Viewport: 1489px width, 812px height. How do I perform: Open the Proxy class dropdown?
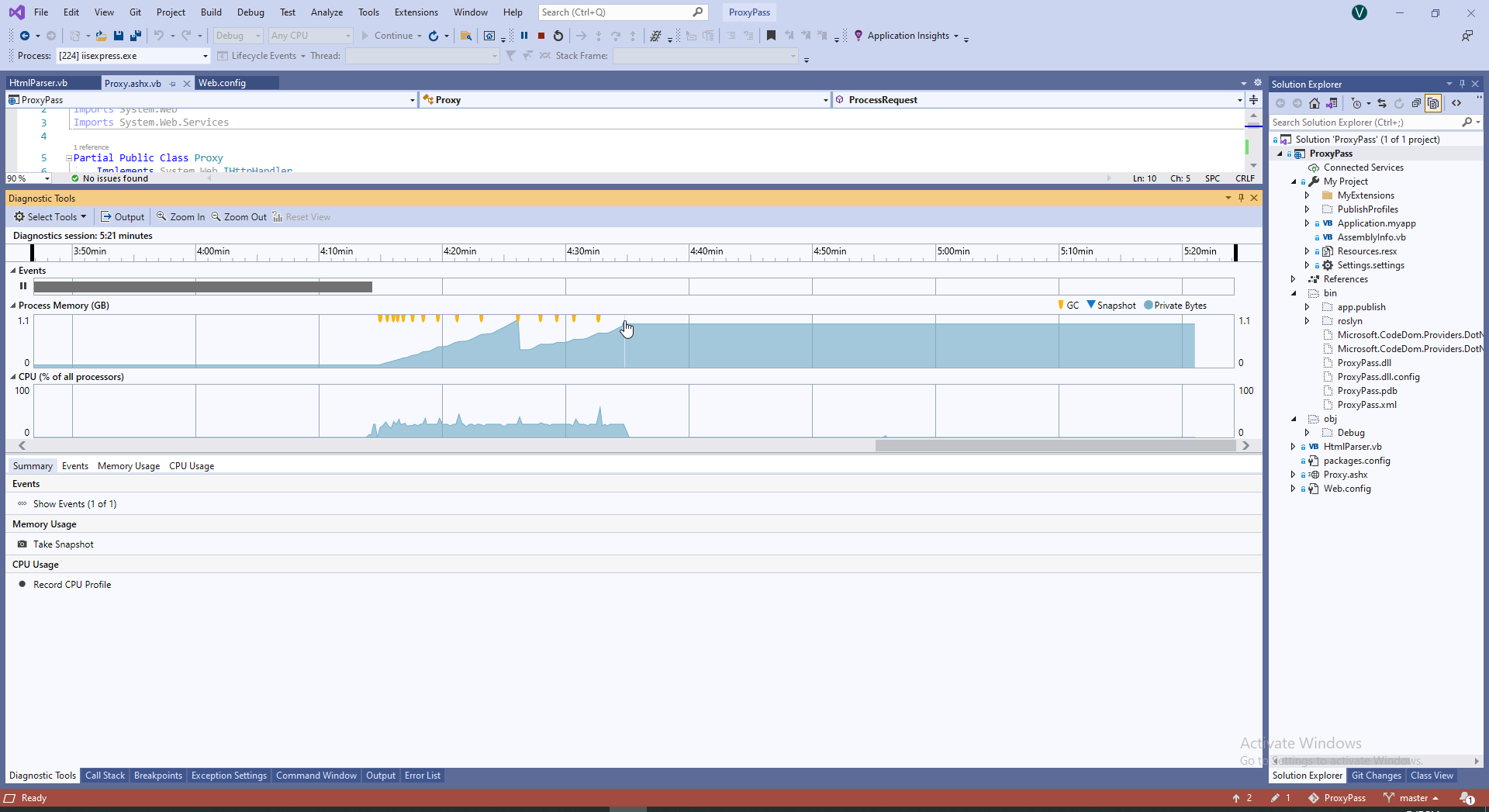click(825, 100)
